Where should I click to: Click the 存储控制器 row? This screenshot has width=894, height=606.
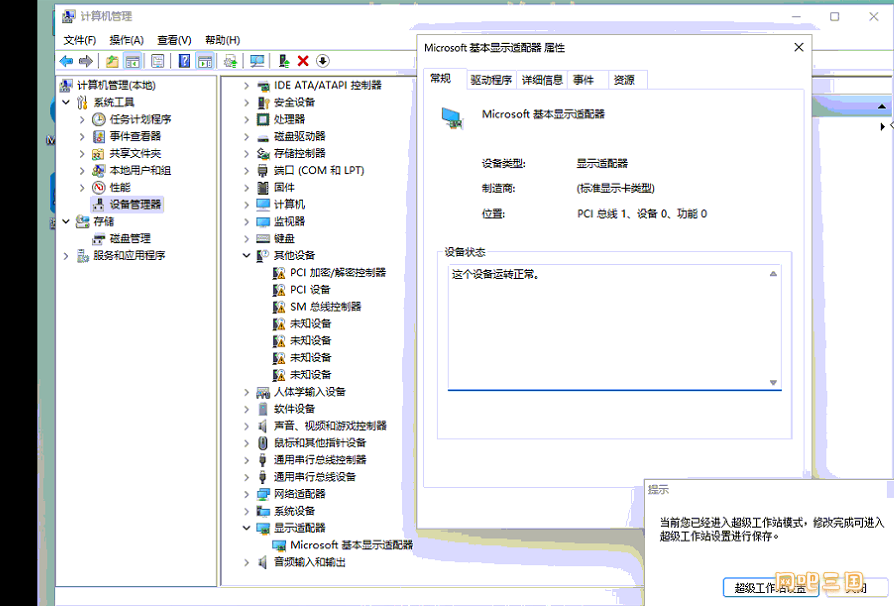(x=299, y=153)
